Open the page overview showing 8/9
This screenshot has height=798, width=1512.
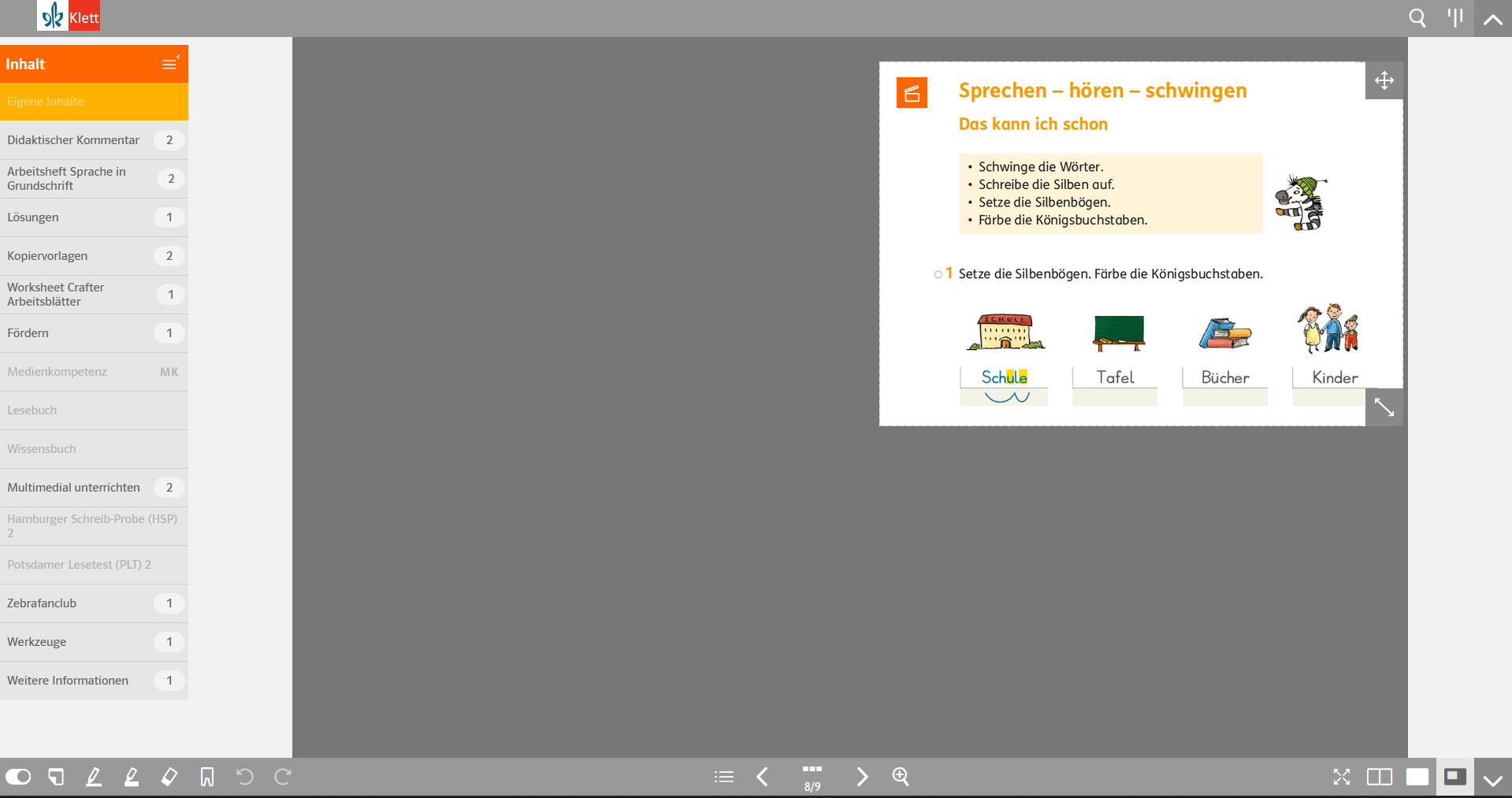click(x=812, y=777)
